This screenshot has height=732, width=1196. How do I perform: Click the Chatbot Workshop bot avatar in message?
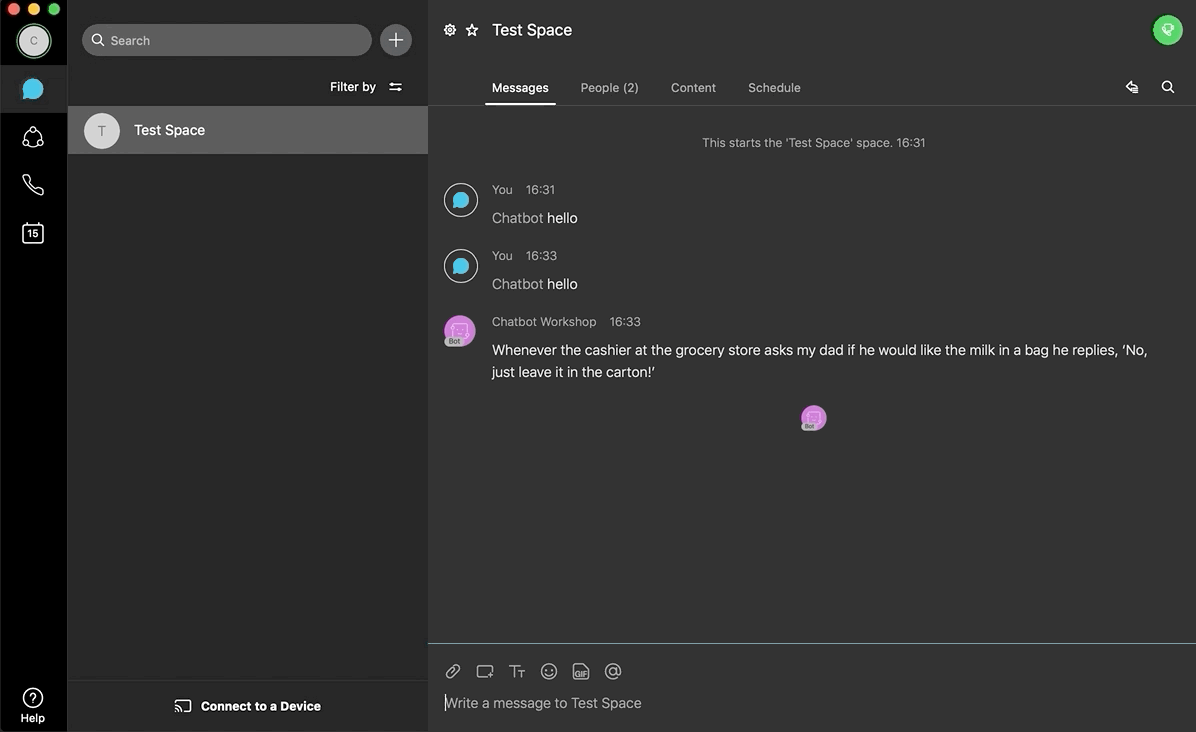460,331
